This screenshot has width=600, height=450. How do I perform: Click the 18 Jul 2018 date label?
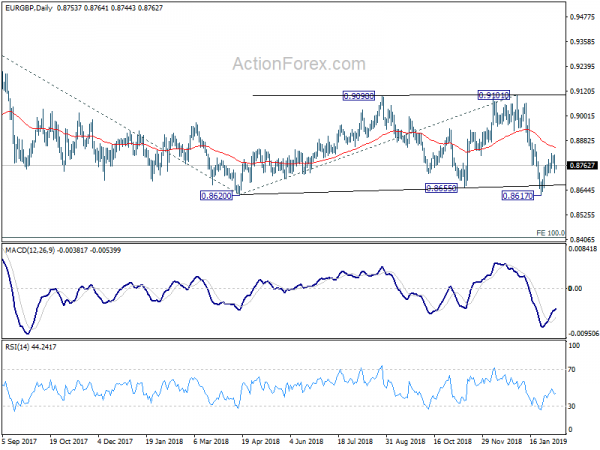point(355,441)
